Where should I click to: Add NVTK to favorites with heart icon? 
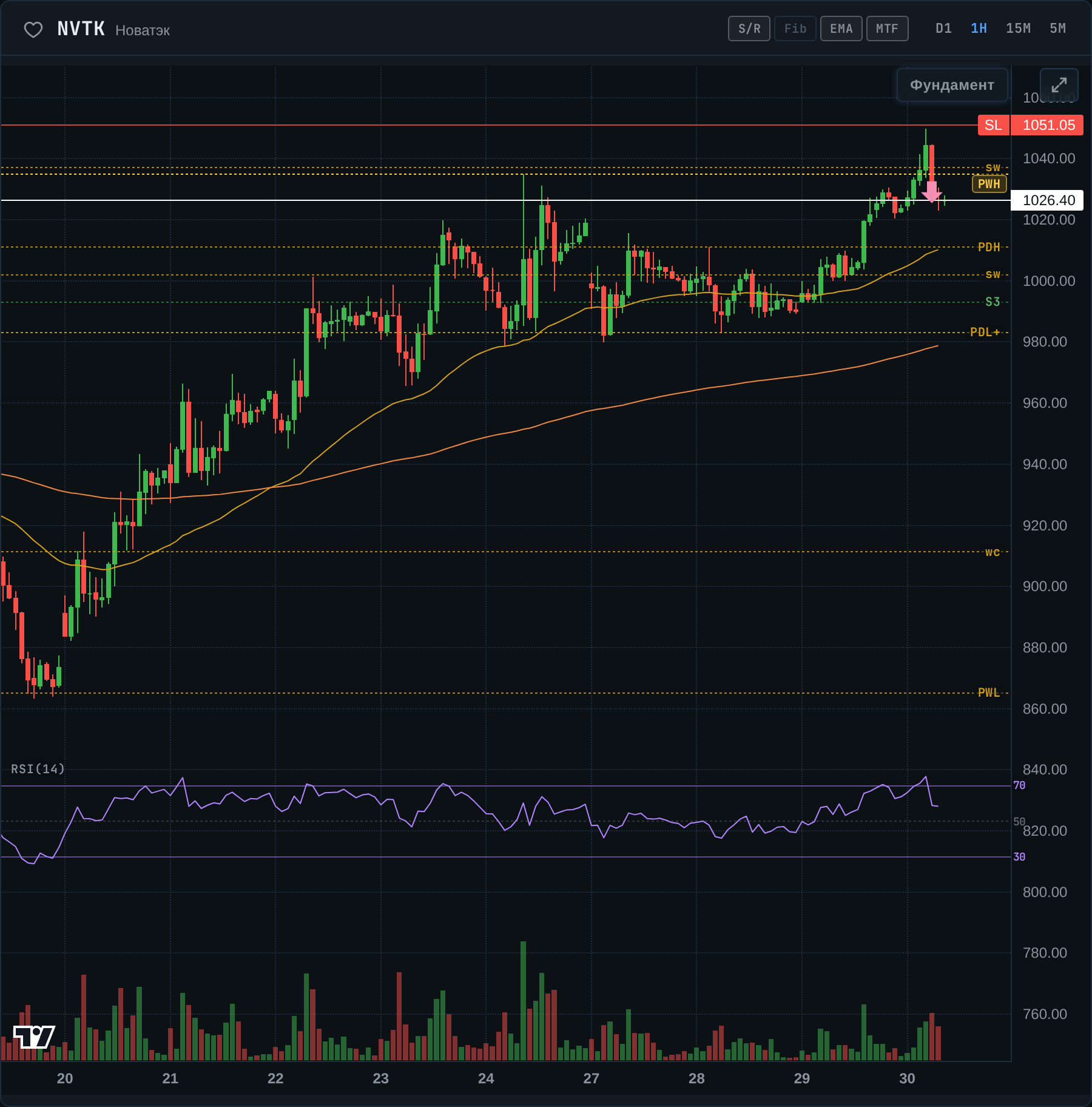[x=33, y=29]
